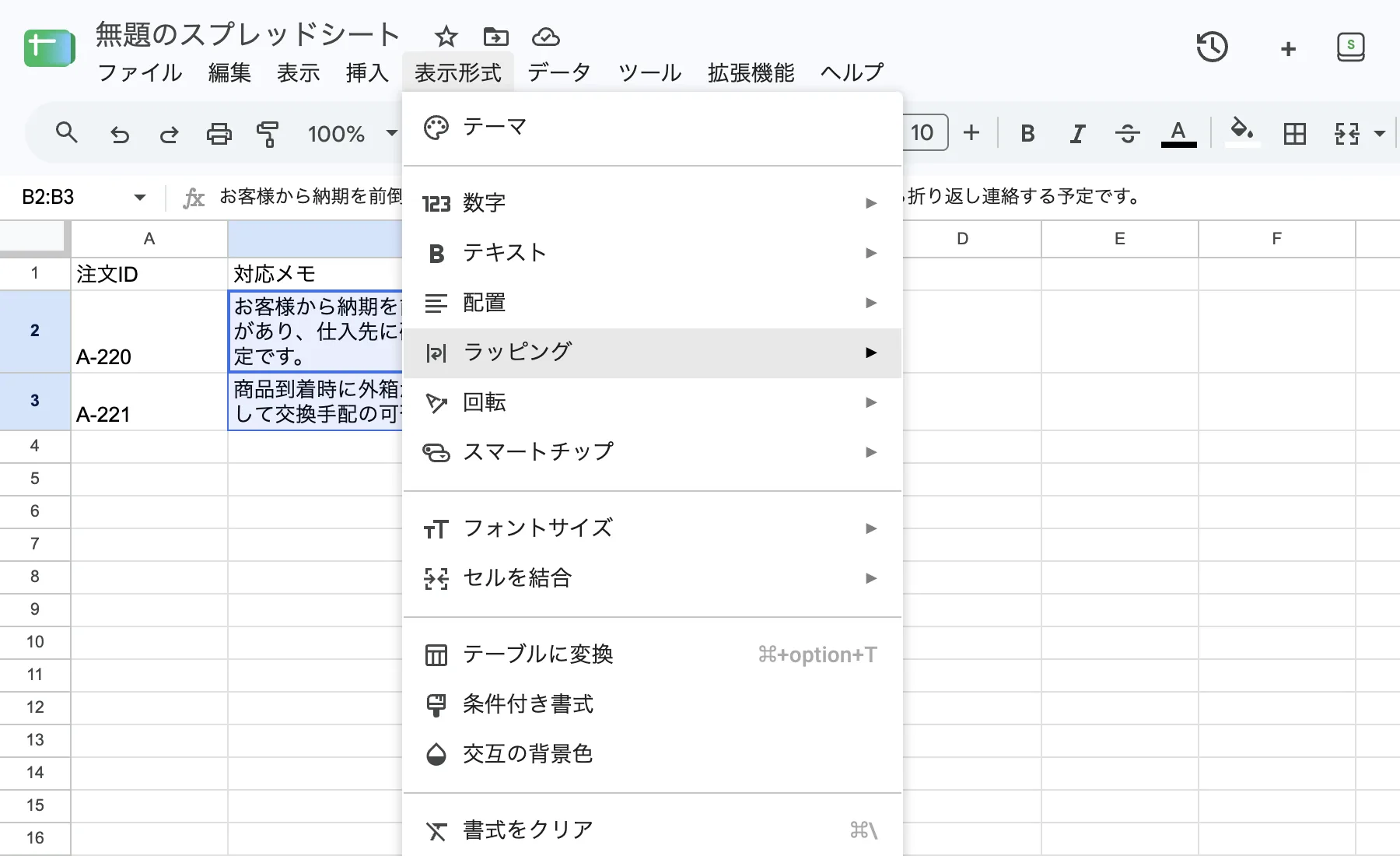Open the borders tool
1400x856 pixels.
tap(1295, 134)
